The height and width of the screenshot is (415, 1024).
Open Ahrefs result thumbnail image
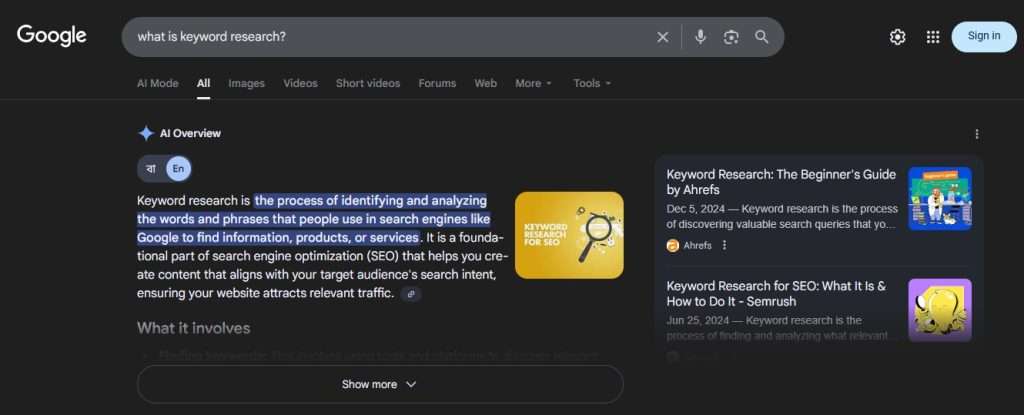939,199
